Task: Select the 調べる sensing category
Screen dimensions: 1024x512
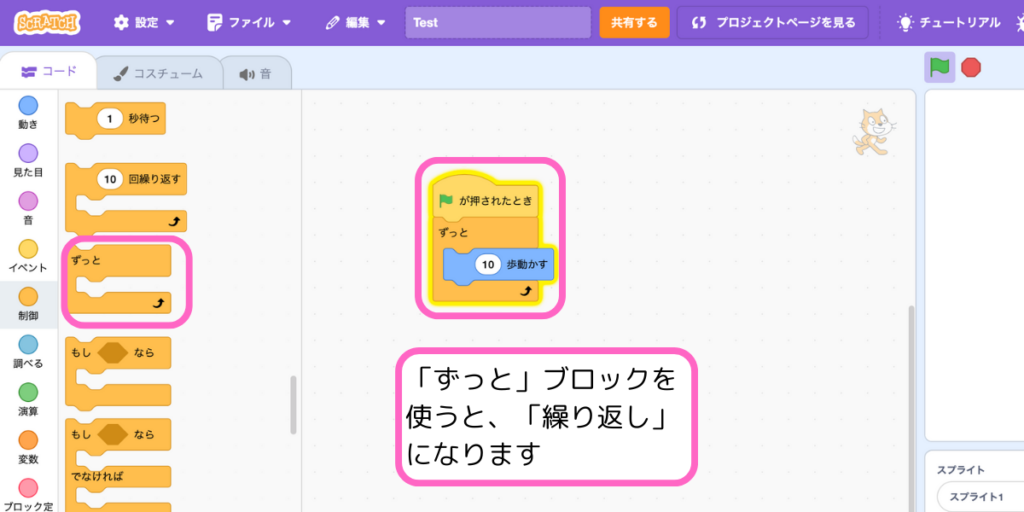Action: (28, 352)
